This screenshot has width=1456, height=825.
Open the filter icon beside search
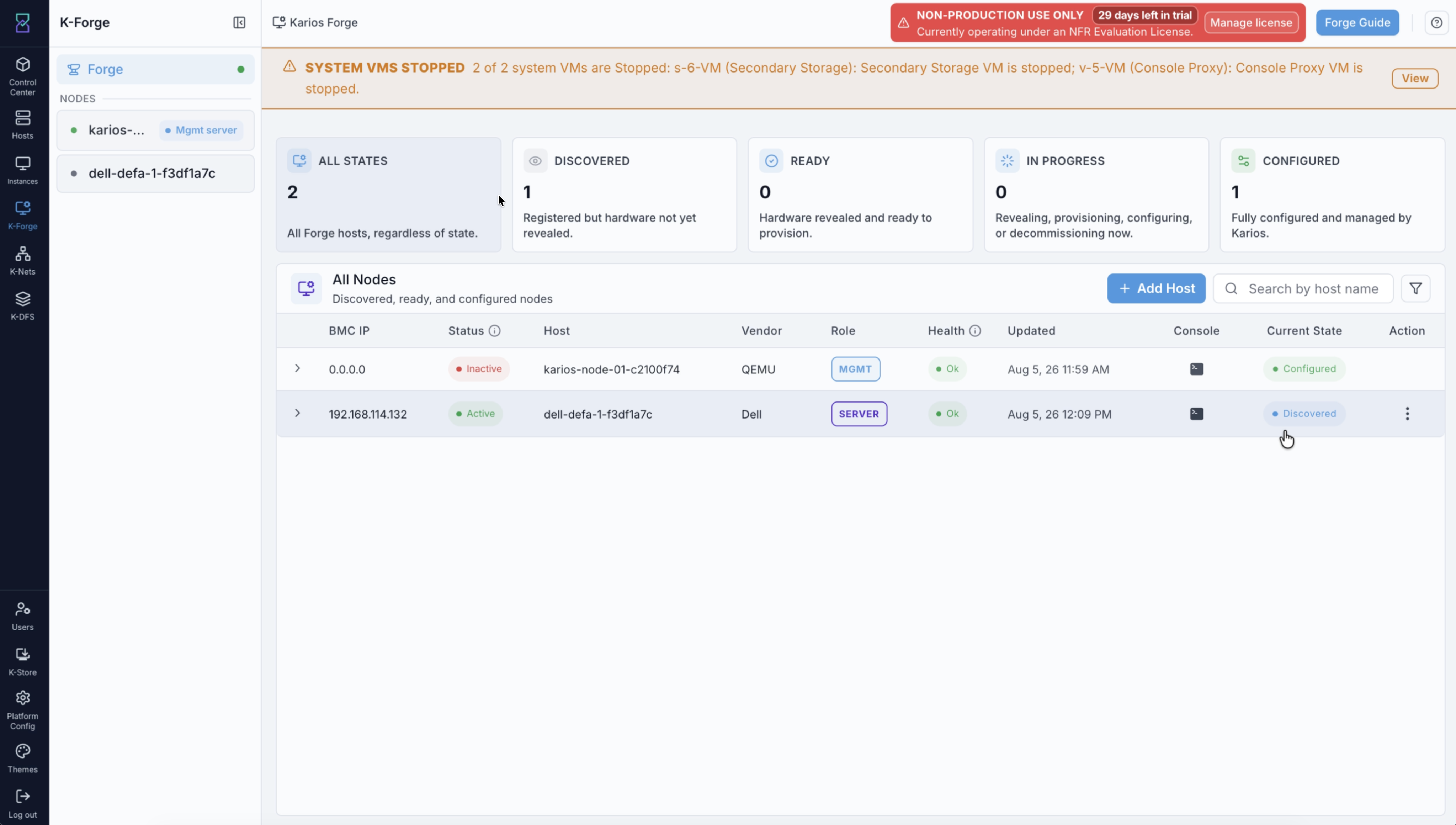pyautogui.click(x=1415, y=288)
